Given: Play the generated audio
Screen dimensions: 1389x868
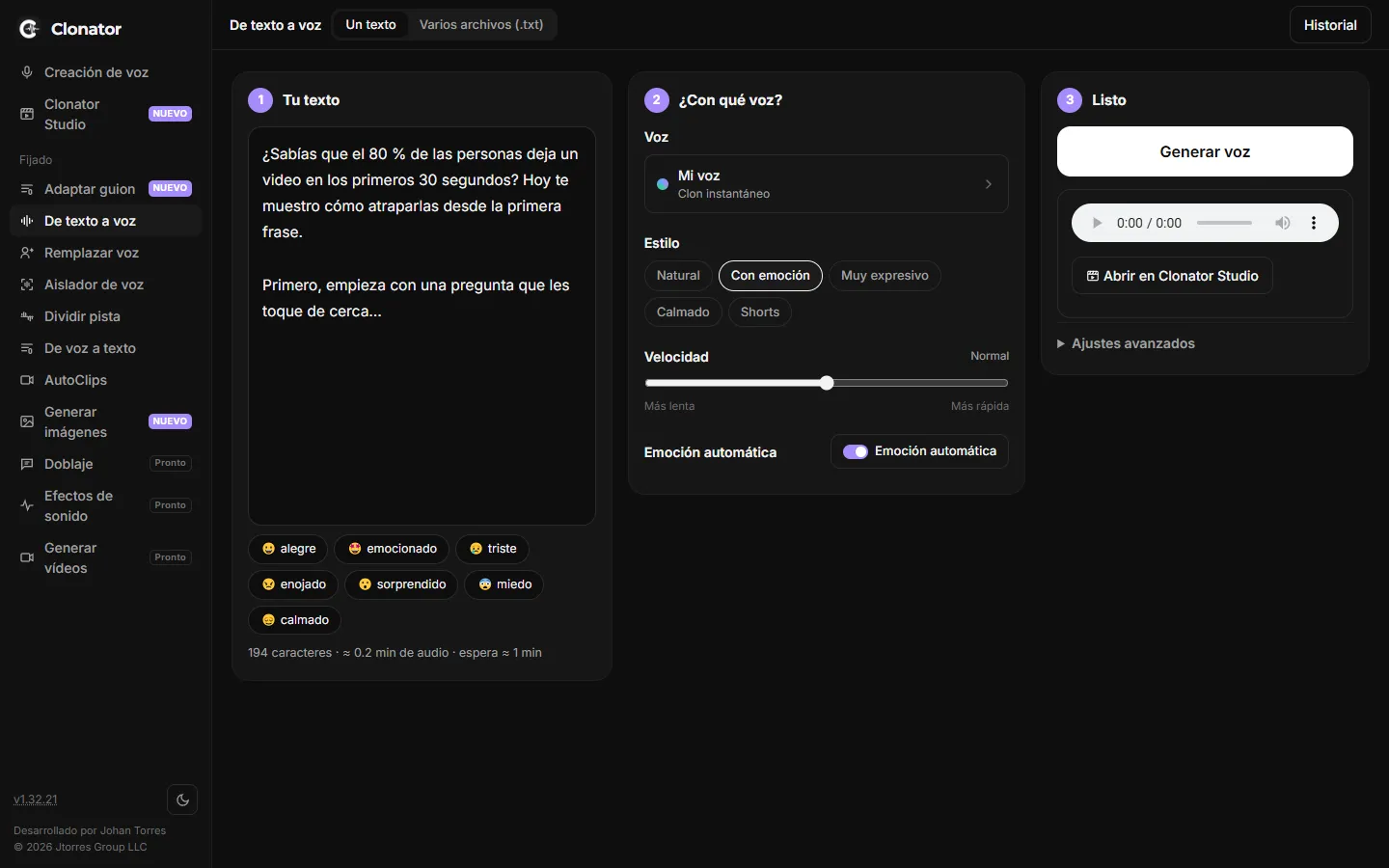Looking at the screenshot, I should point(1097,223).
